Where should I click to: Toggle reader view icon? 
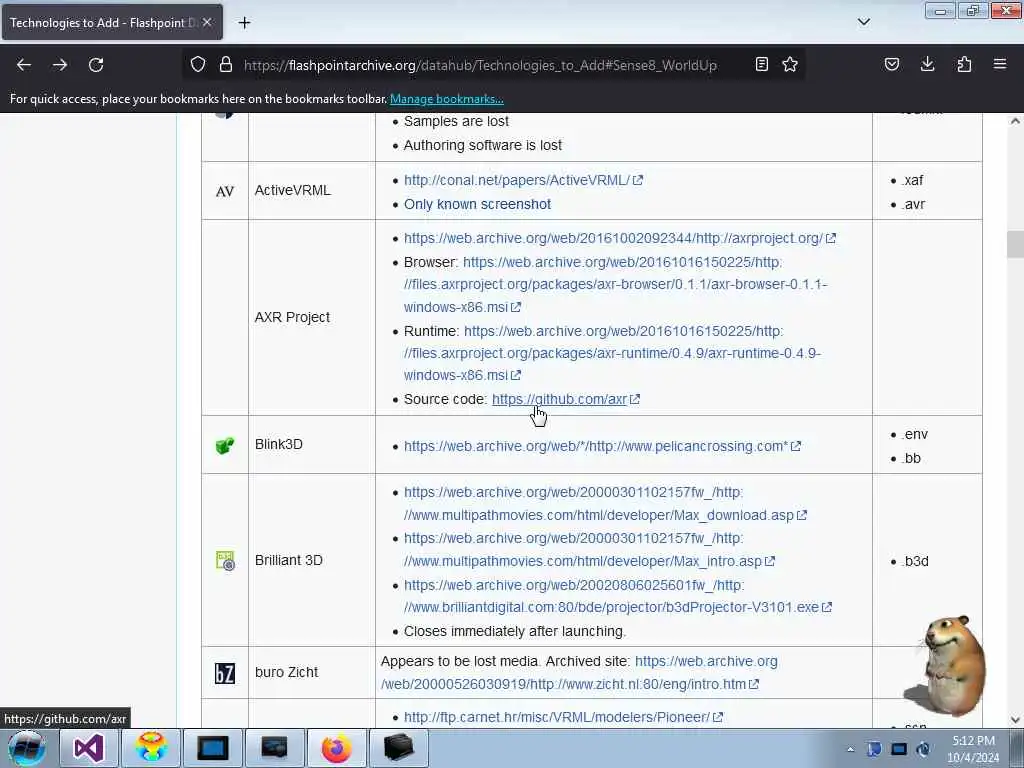pyautogui.click(x=761, y=65)
